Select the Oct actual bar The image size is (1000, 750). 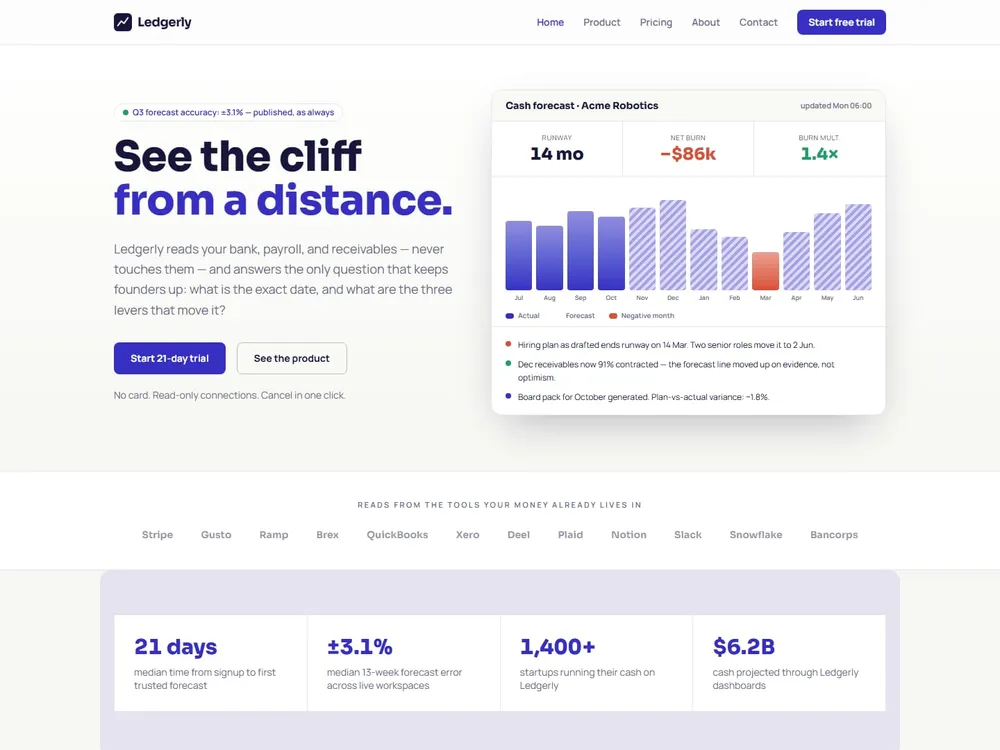coord(611,254)
